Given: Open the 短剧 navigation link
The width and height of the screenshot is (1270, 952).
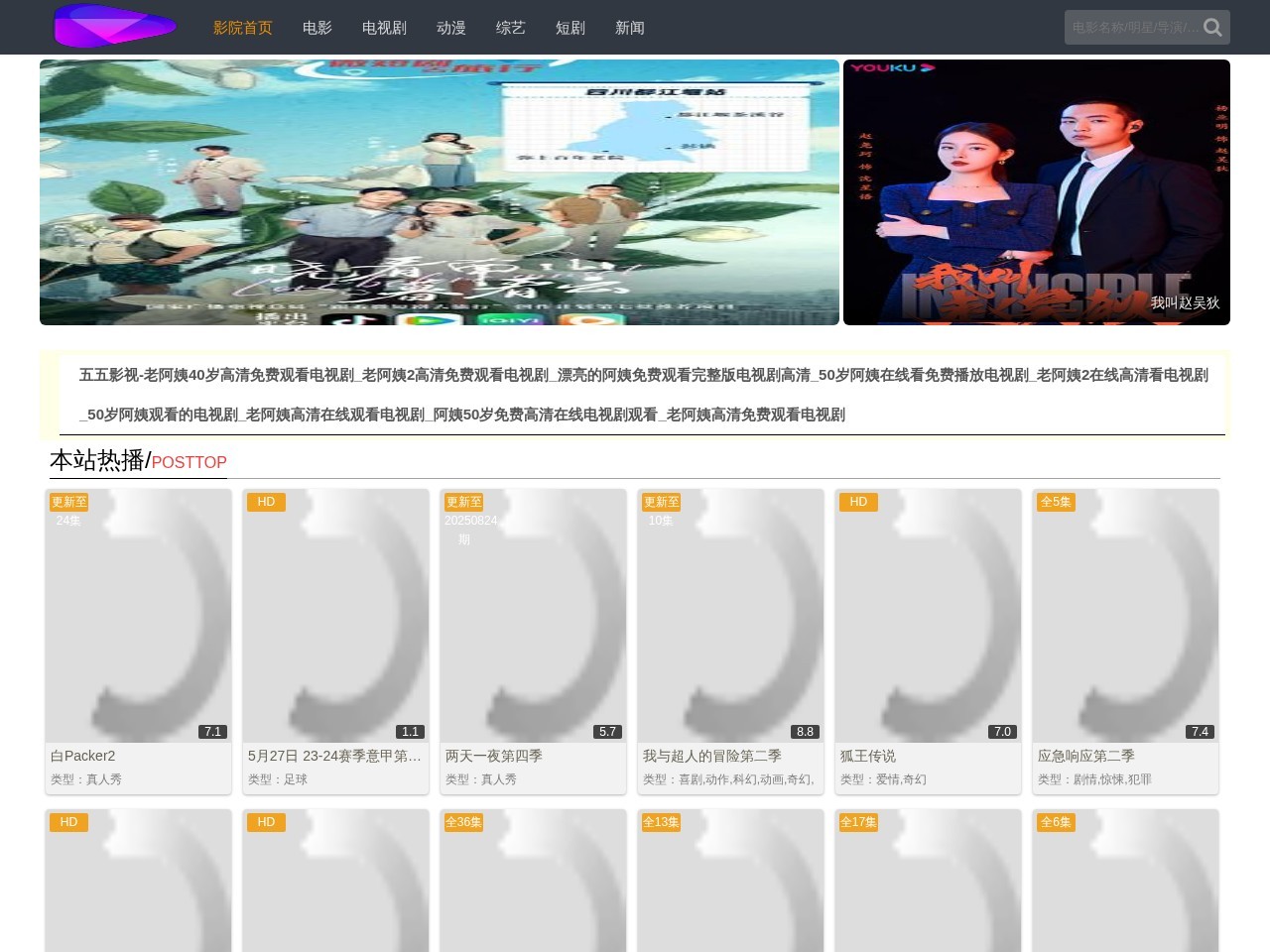Looking at the screenshot, I should (570, 28).
